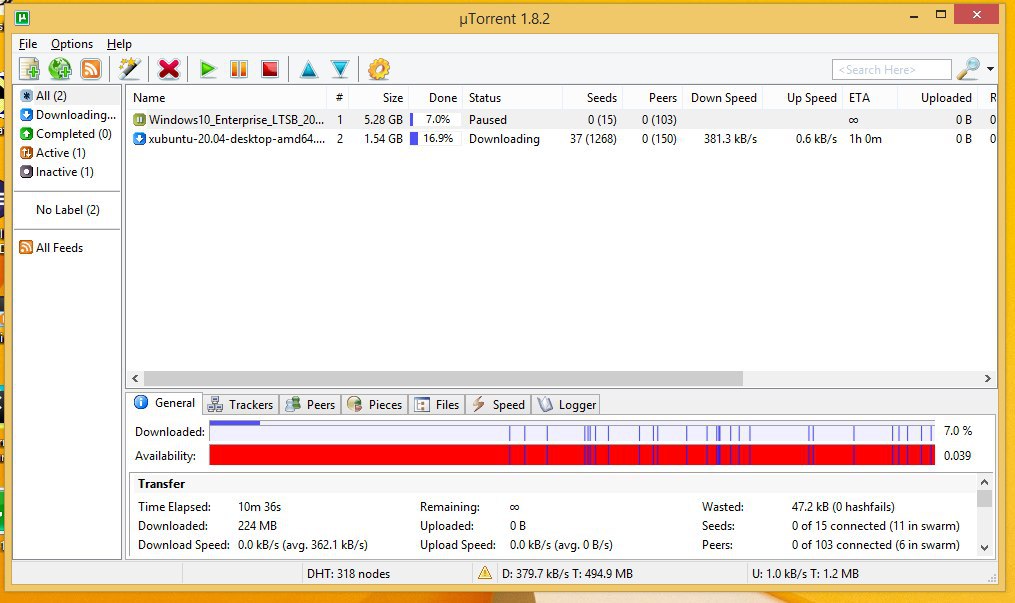Pause torrent with the orange pause icon
Image resolution: width=1015 pixels, height=603 pixels.
tap(239, 69)
